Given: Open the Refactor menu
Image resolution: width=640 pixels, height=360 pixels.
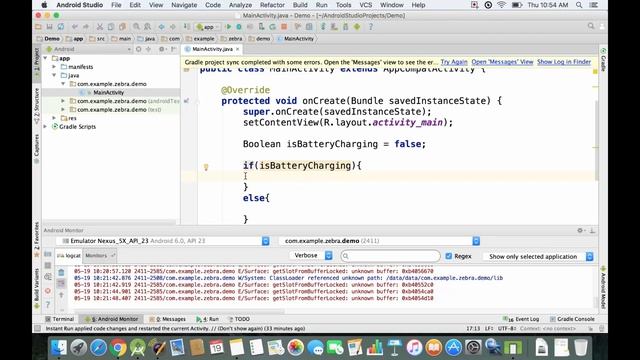Looking at the screenshot, I should [272, 5].
